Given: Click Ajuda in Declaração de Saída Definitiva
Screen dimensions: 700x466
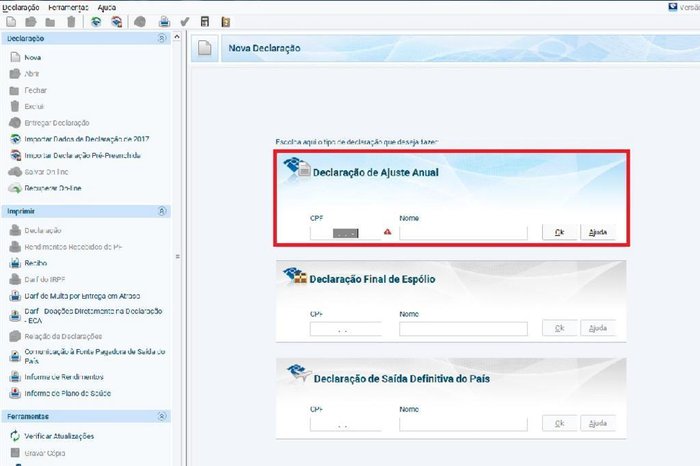Looking at the screenshot, I should pyautogui.click(x=598, y=423).
